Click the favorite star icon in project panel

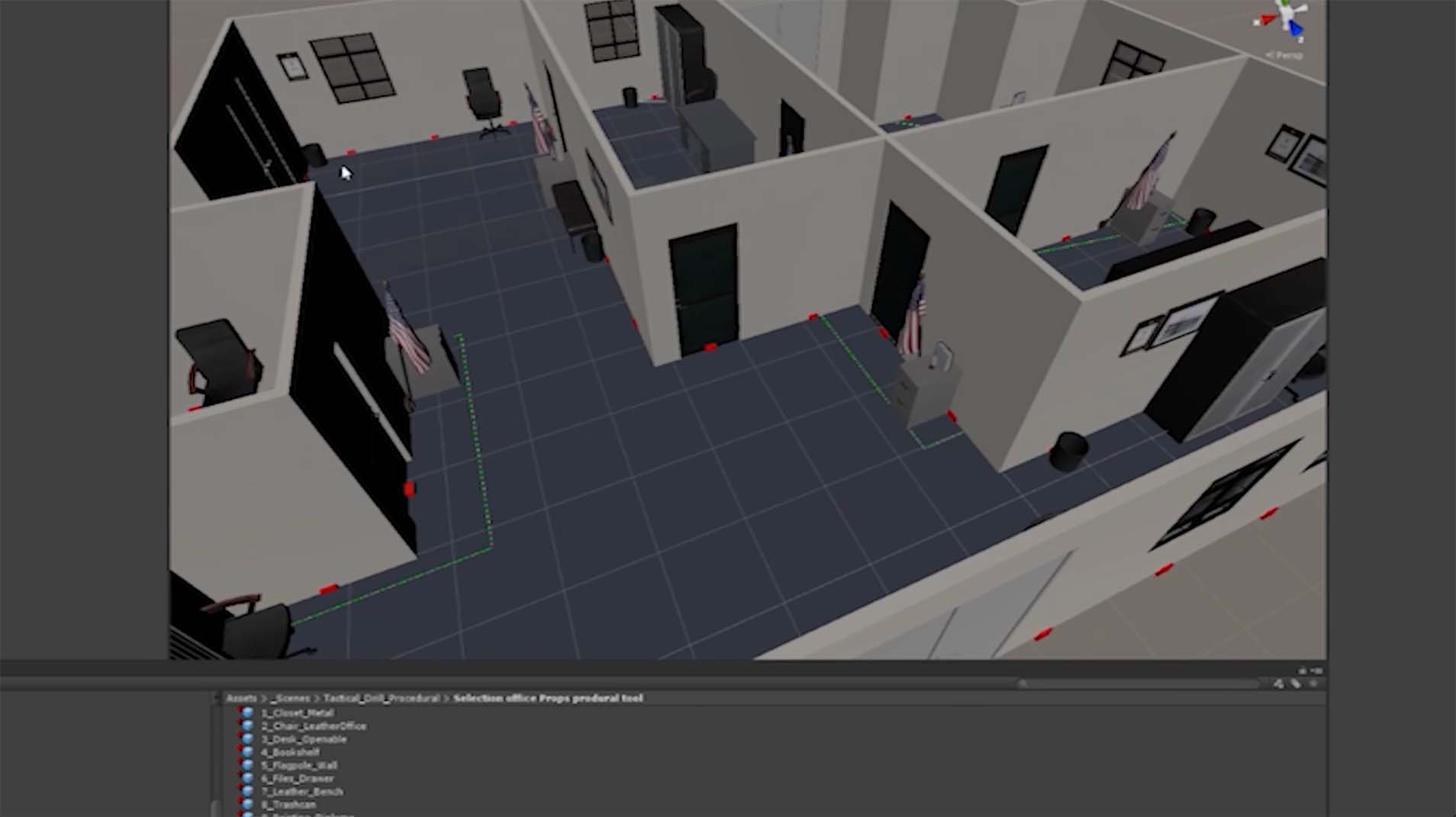[1313, 684]
